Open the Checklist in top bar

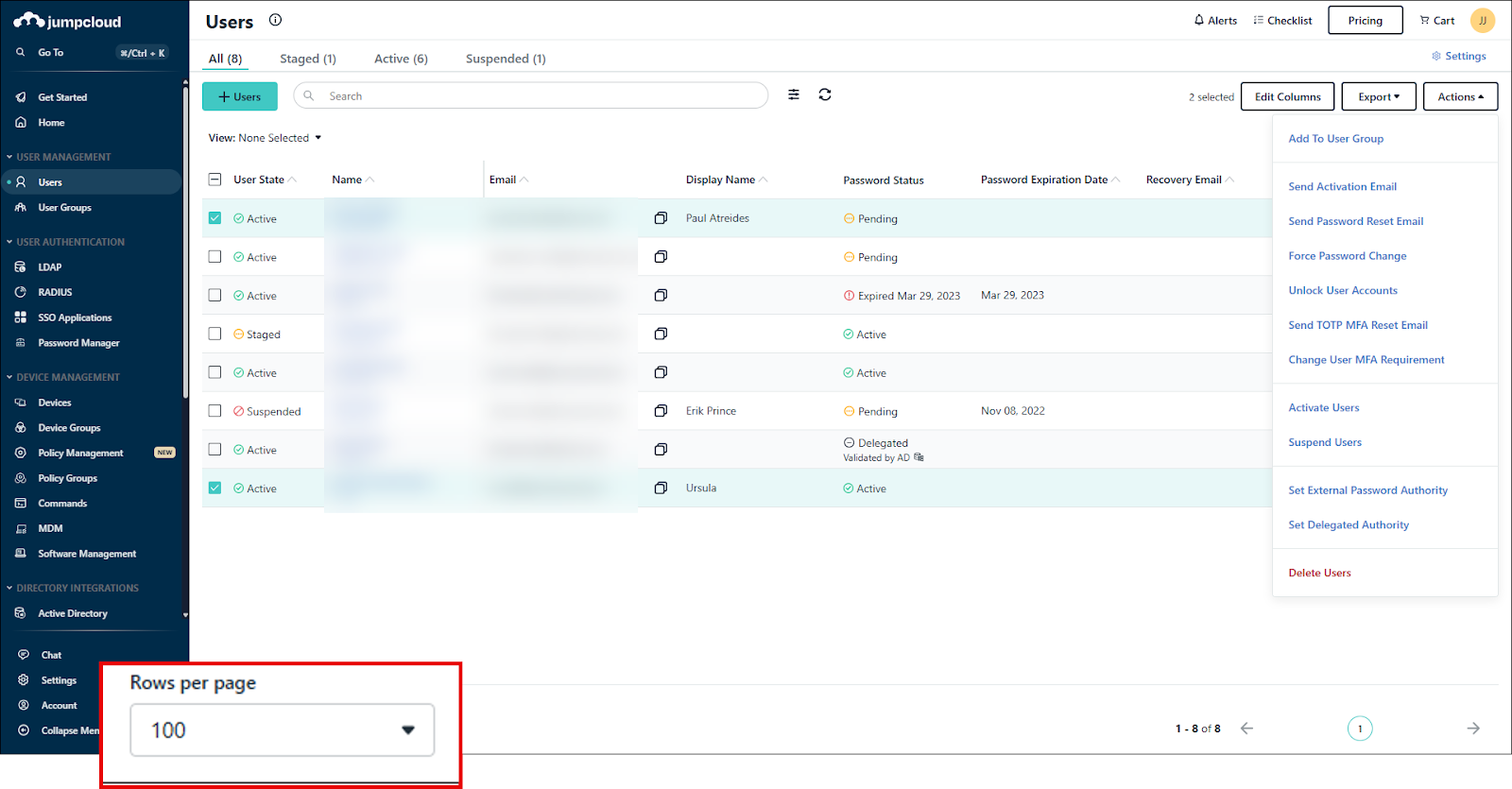pyautogui.click(x=1282, y=20)
